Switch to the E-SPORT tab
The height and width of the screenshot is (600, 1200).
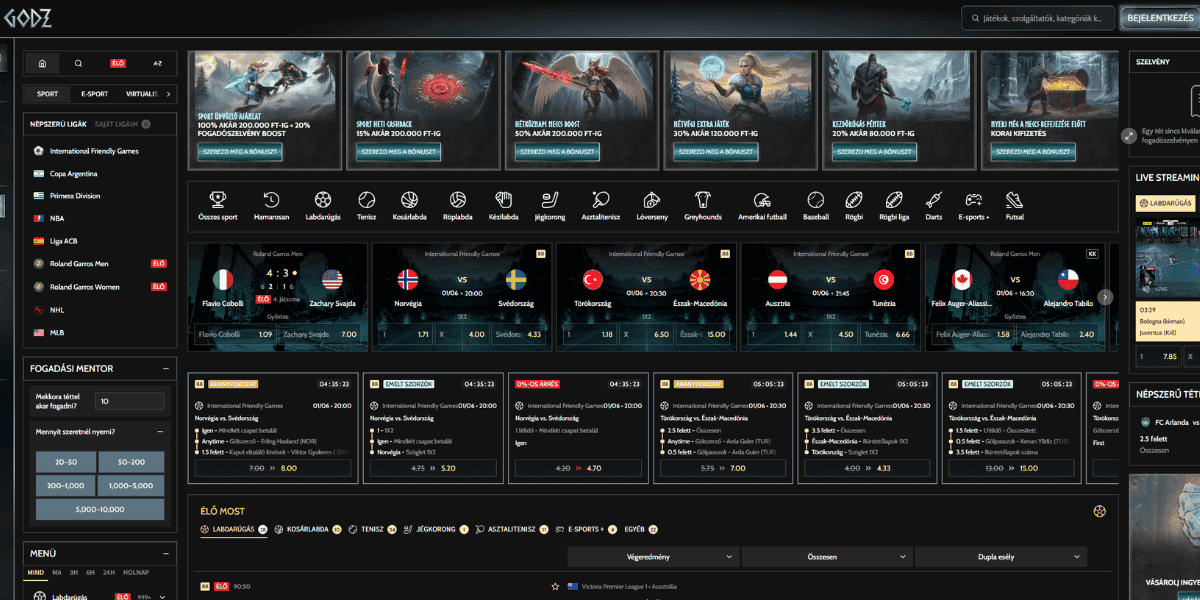pos(94,94)
